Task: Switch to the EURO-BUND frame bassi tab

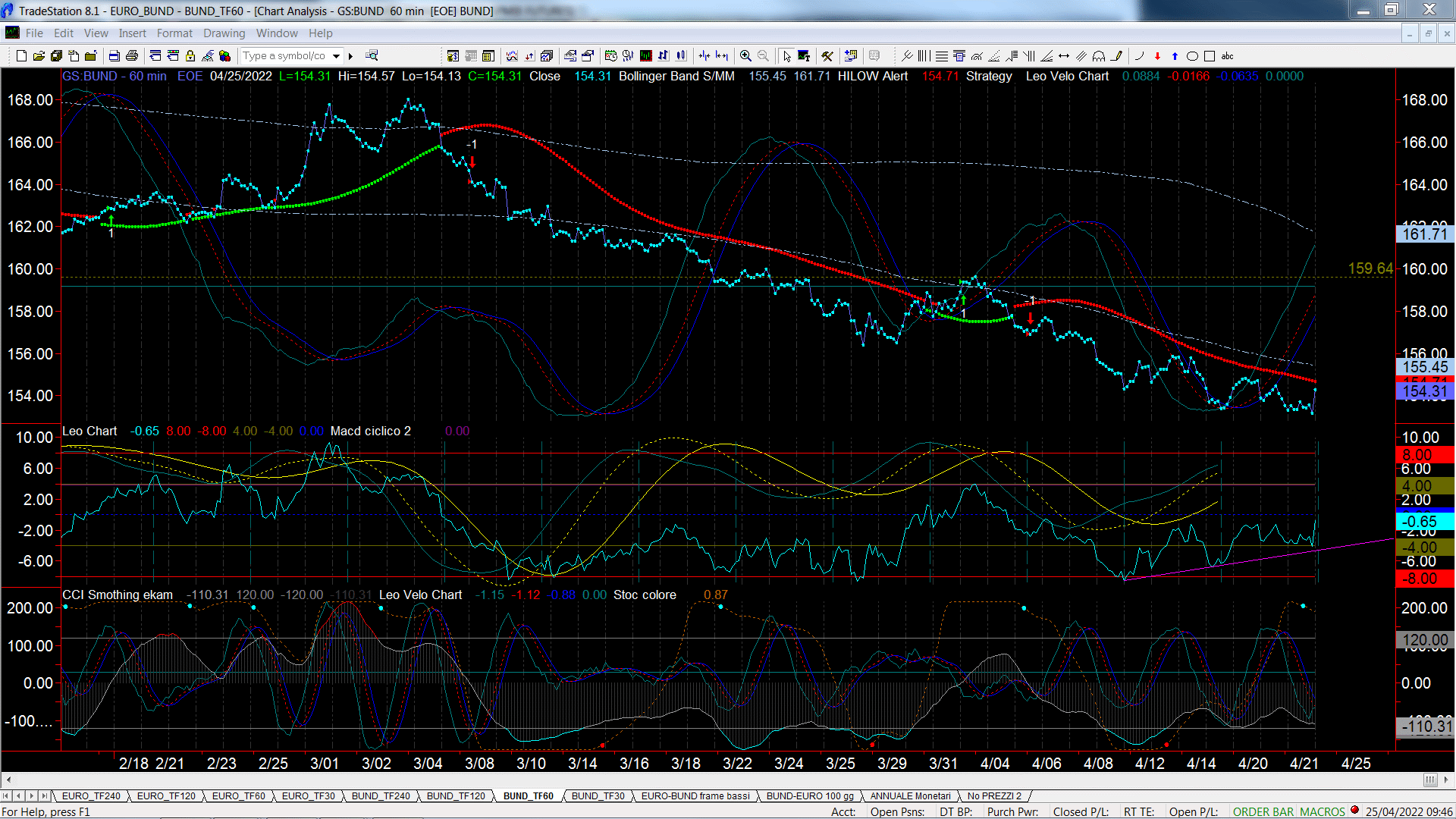Action: (x=695, y=795)
